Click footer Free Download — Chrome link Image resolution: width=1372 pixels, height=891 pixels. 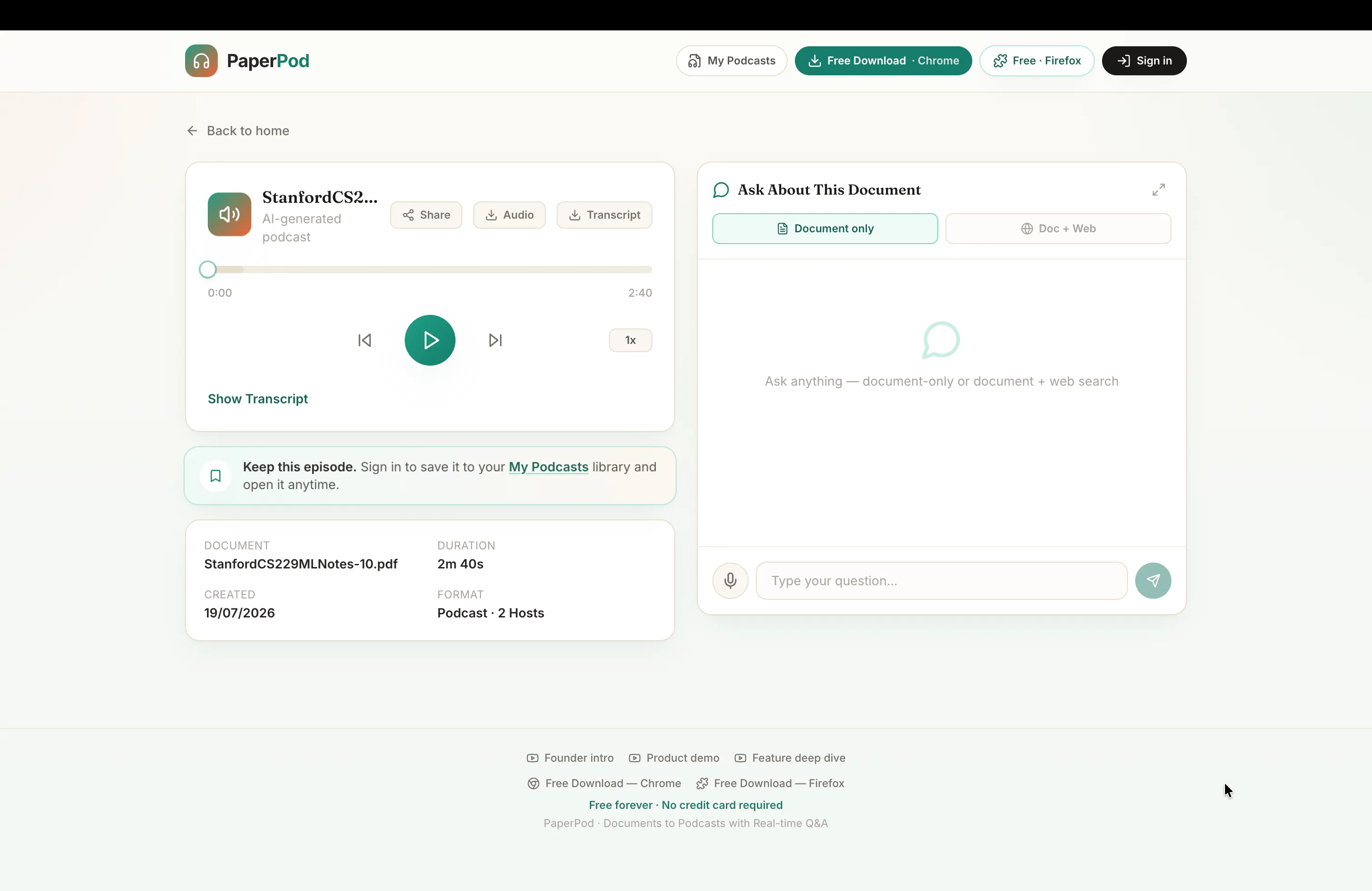pos(604,783)
